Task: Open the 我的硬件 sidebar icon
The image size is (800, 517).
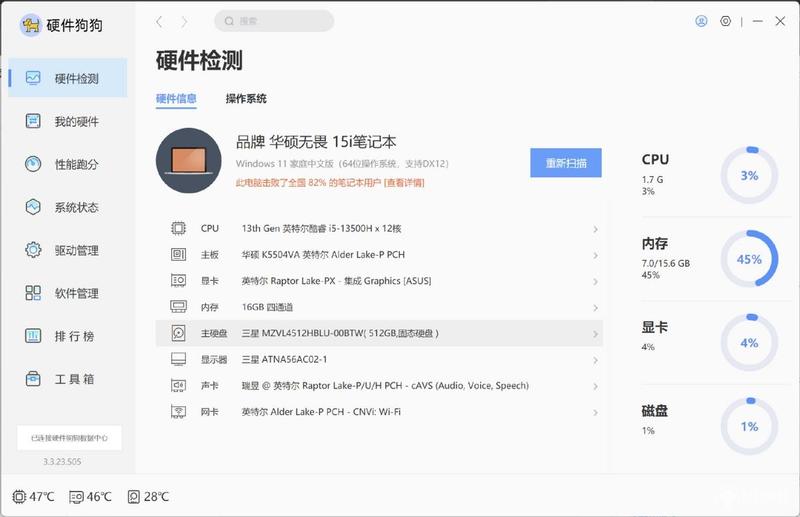Action: (33, 121)
